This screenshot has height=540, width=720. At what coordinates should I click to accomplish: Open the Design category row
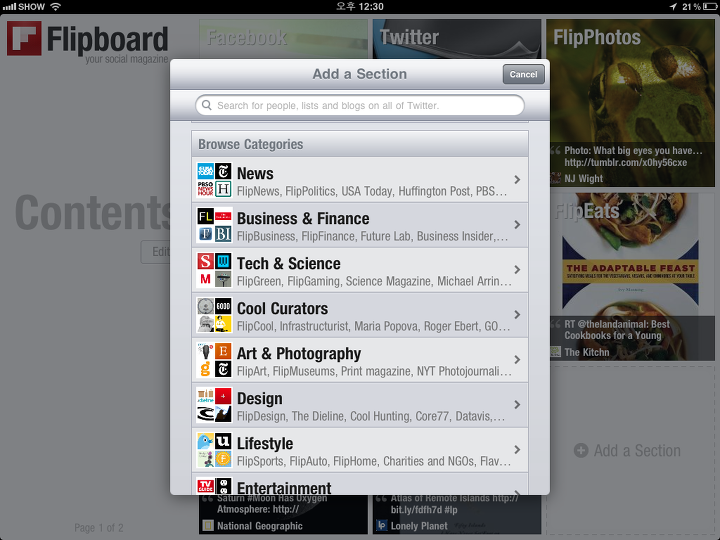point(360,405)
